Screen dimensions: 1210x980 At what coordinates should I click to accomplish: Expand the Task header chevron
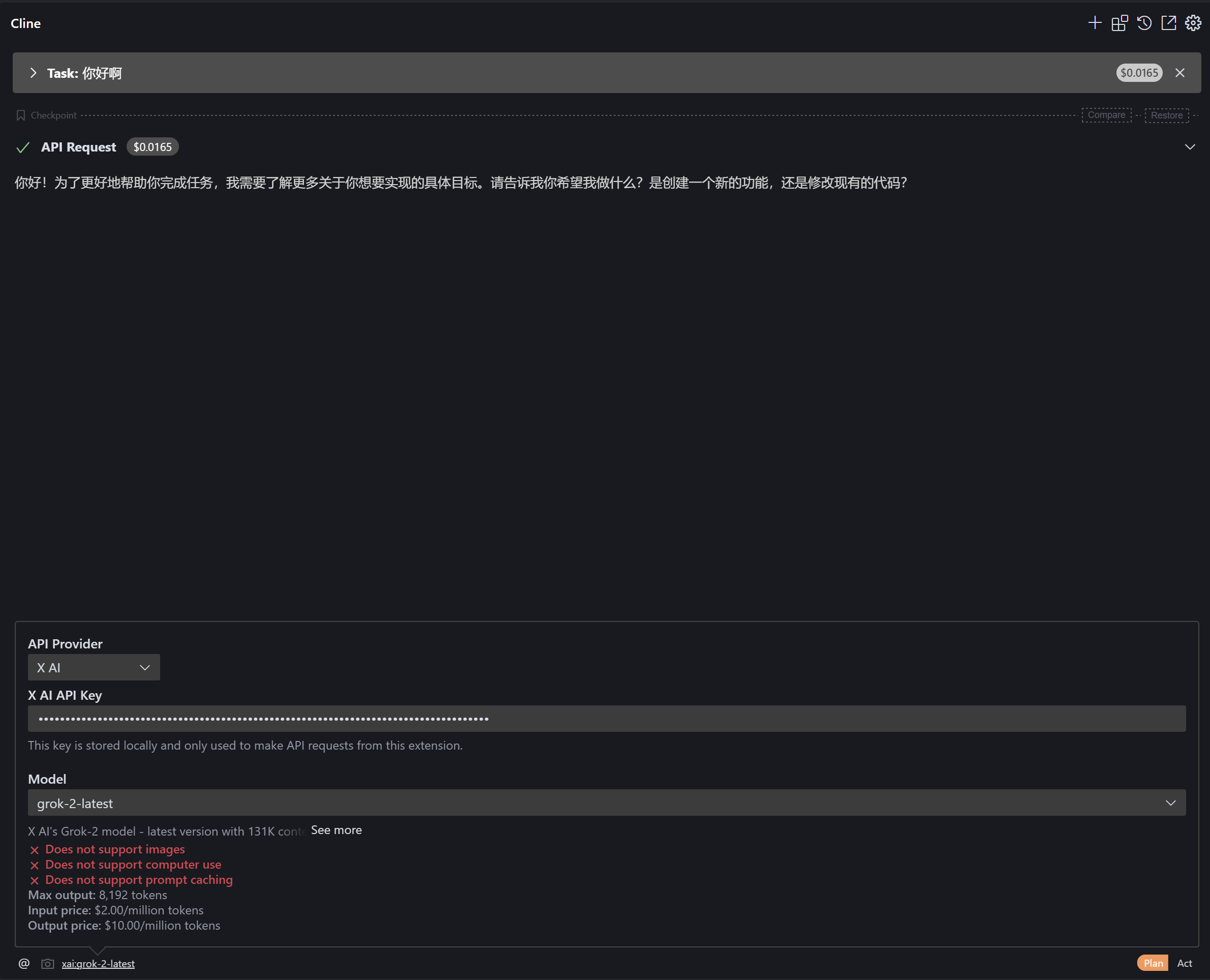pos(33,73)
